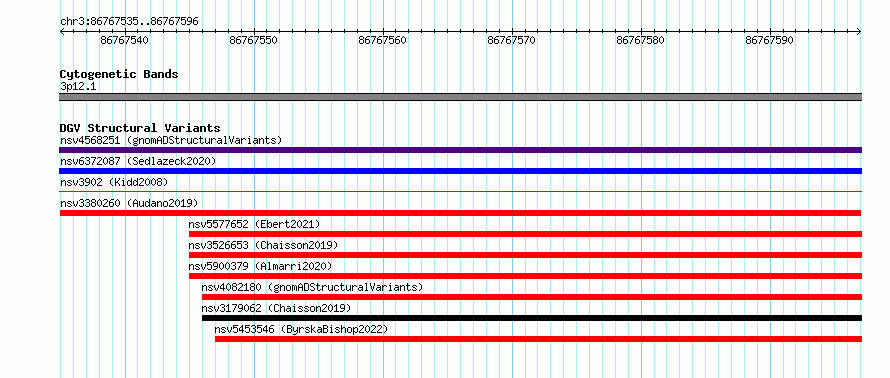Select the red bar under nsv3526653
This screenshot has width=890, height=378.
click(526, 255)
